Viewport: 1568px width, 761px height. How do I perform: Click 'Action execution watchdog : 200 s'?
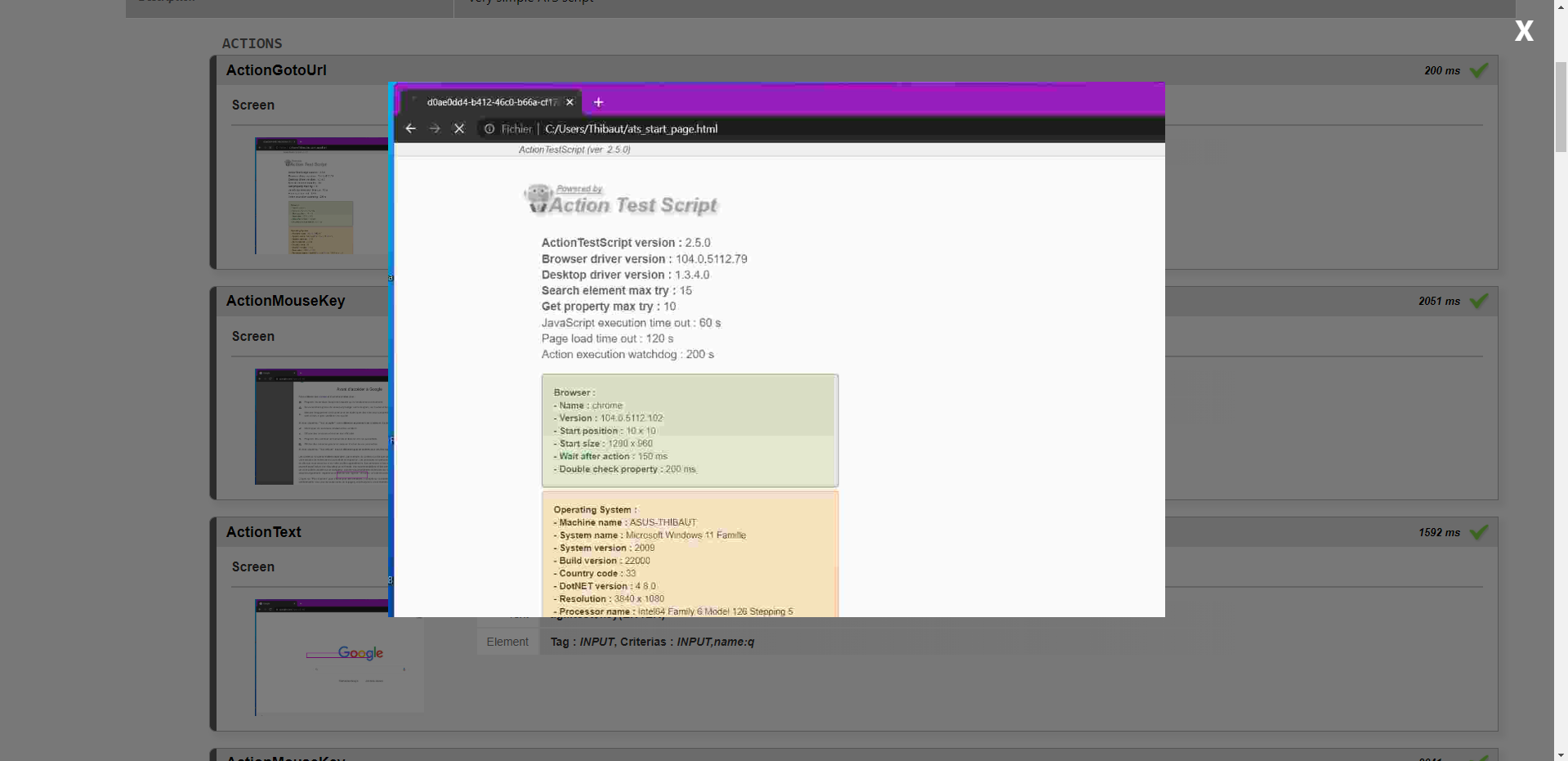pyautogui.click(x=628, y=354)
